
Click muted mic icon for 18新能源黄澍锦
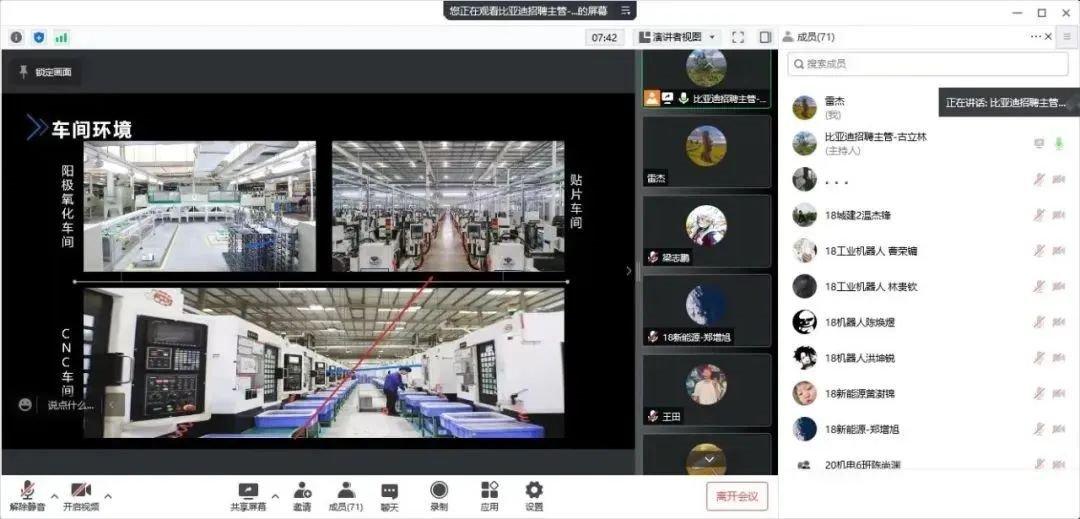[1039, 394]
